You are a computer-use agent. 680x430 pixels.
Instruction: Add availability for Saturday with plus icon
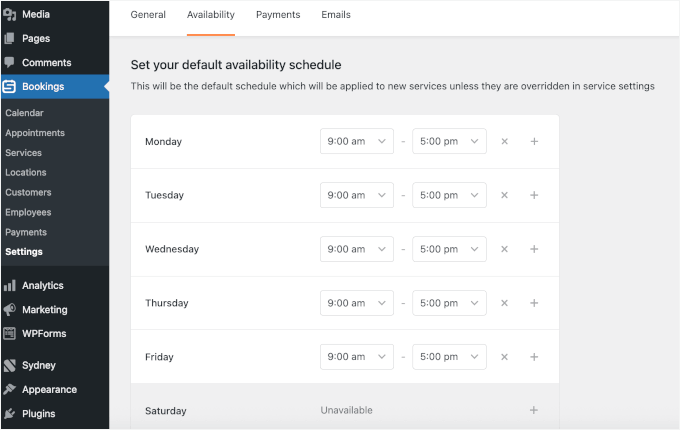click(534, 410)
